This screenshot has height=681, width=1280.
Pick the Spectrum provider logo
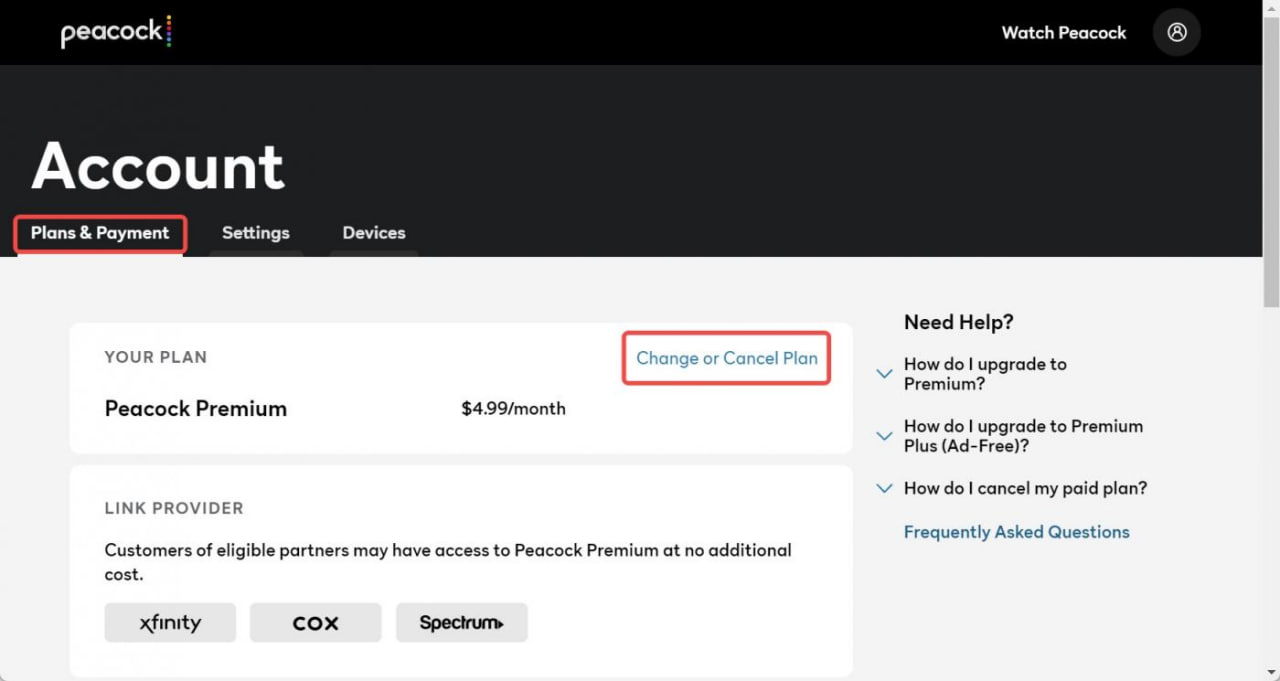(461, 622)
